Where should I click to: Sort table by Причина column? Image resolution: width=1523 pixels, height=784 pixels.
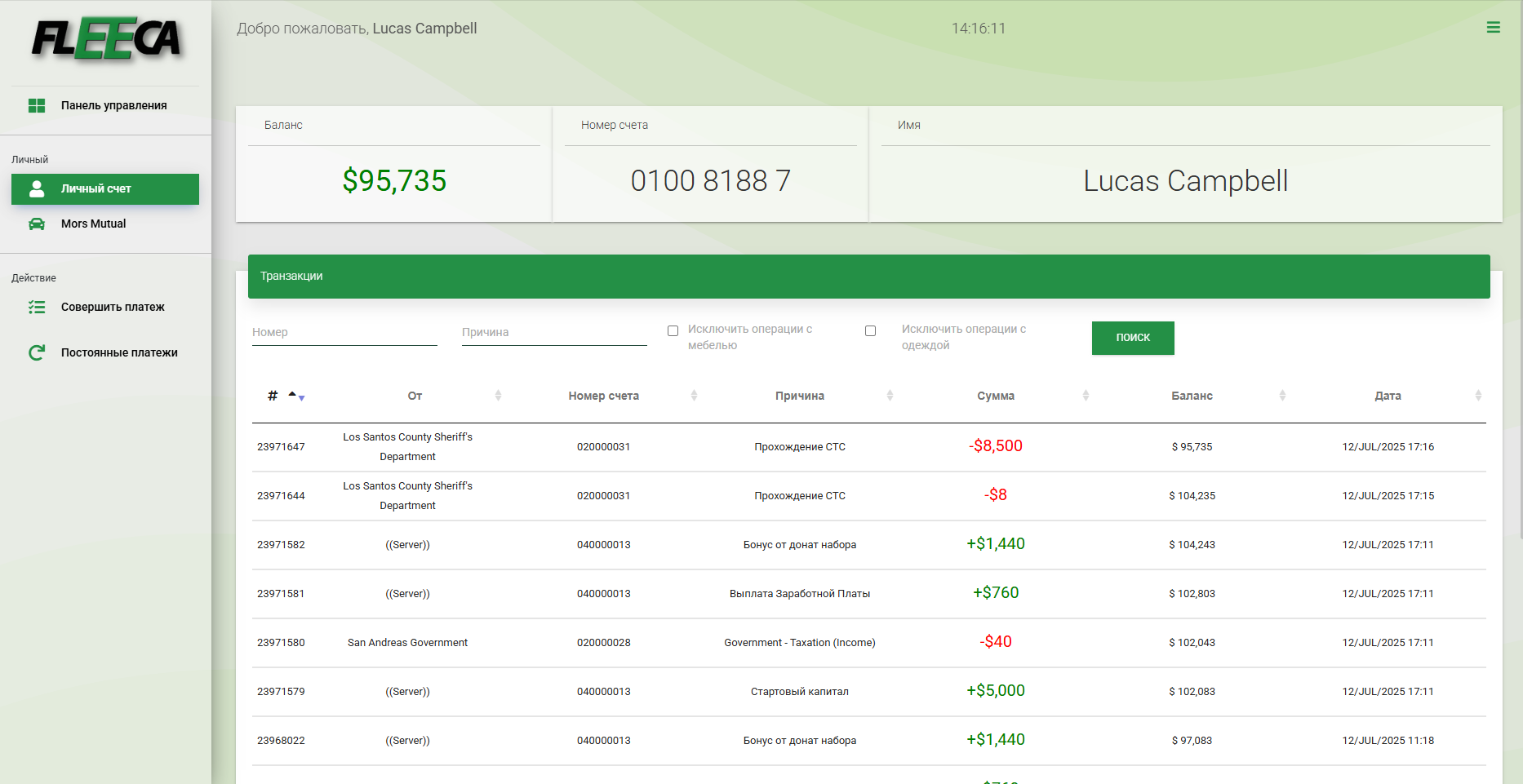pyautogui.click(x=800, y=396)
